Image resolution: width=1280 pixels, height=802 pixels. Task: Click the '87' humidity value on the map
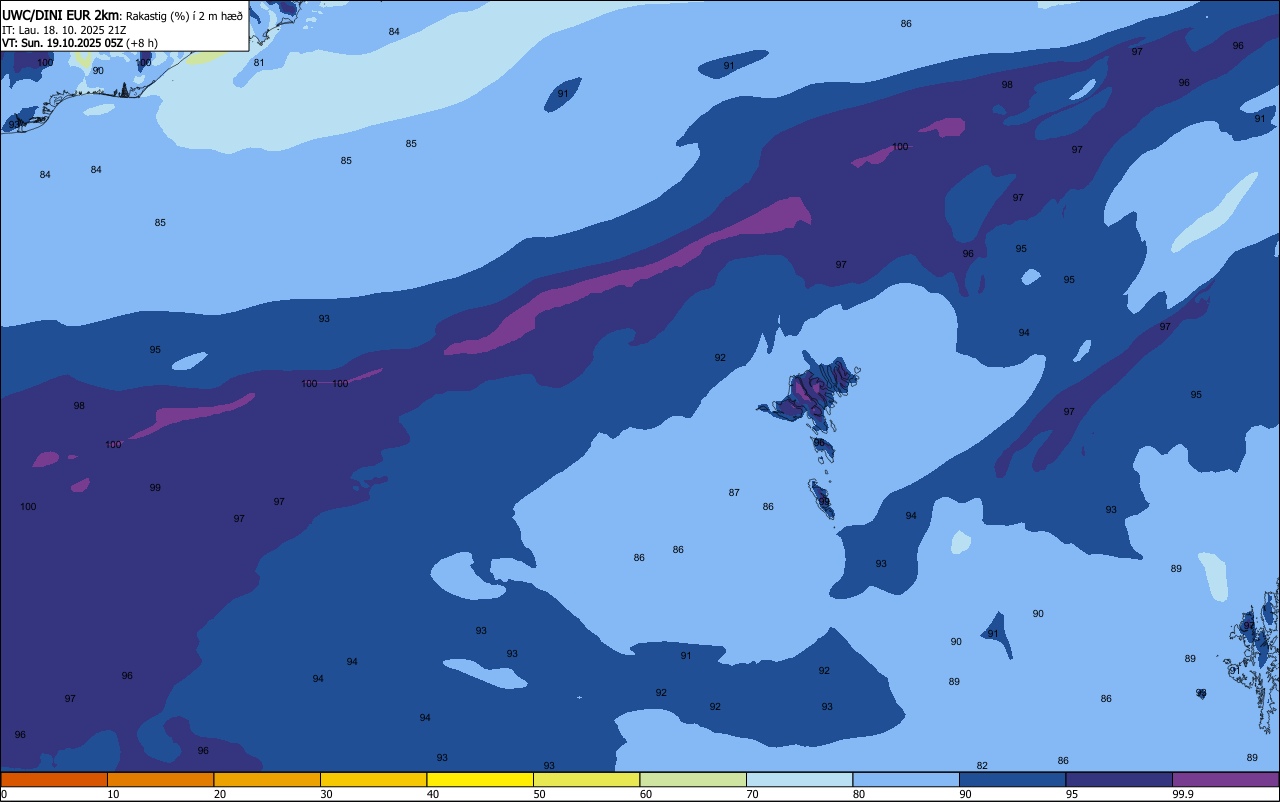(734, 492)
